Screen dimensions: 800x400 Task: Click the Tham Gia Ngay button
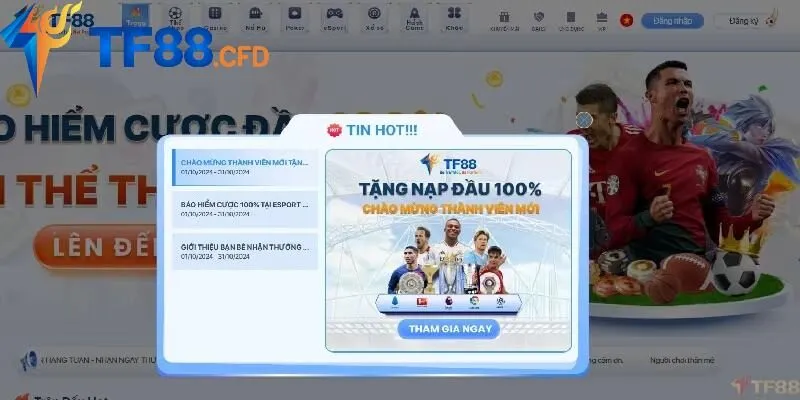[x=449, y=329]
